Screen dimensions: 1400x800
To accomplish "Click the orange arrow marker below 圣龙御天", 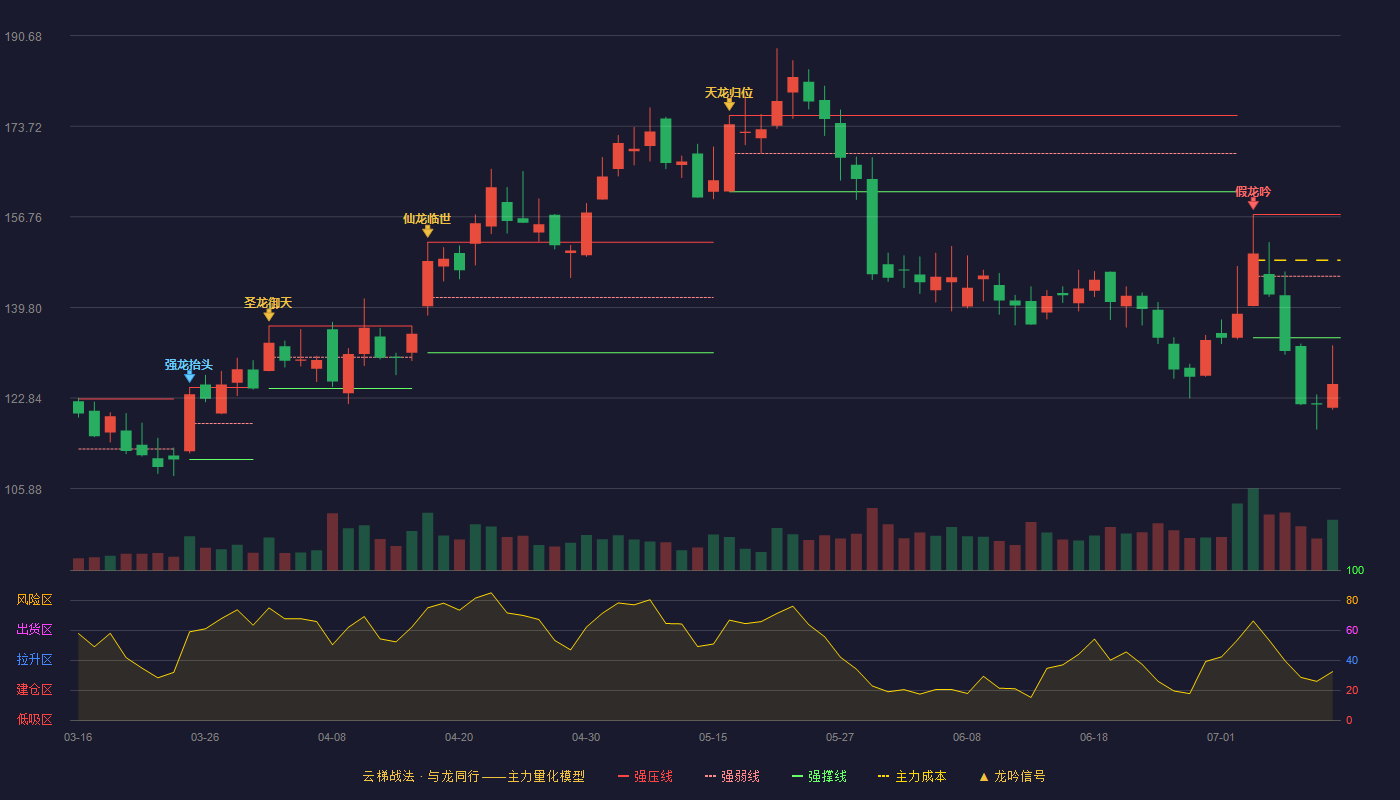I will (269, 315).
